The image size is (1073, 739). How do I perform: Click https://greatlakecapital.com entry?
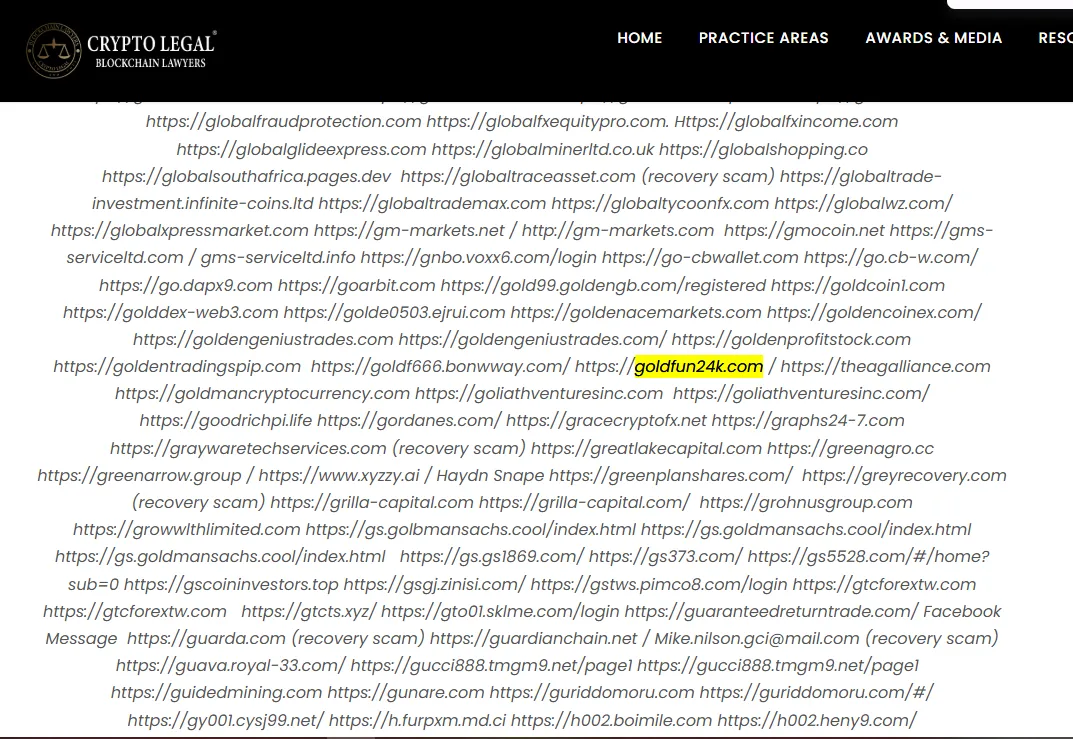[646, 448]
